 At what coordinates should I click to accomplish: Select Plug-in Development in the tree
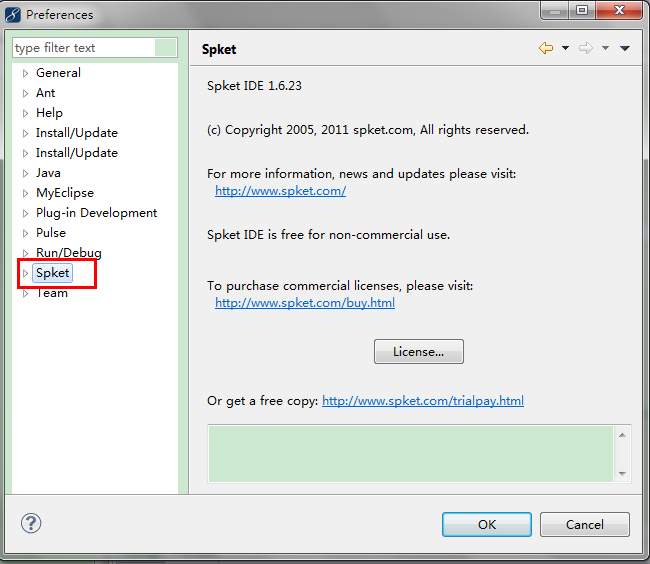point(97,213)
